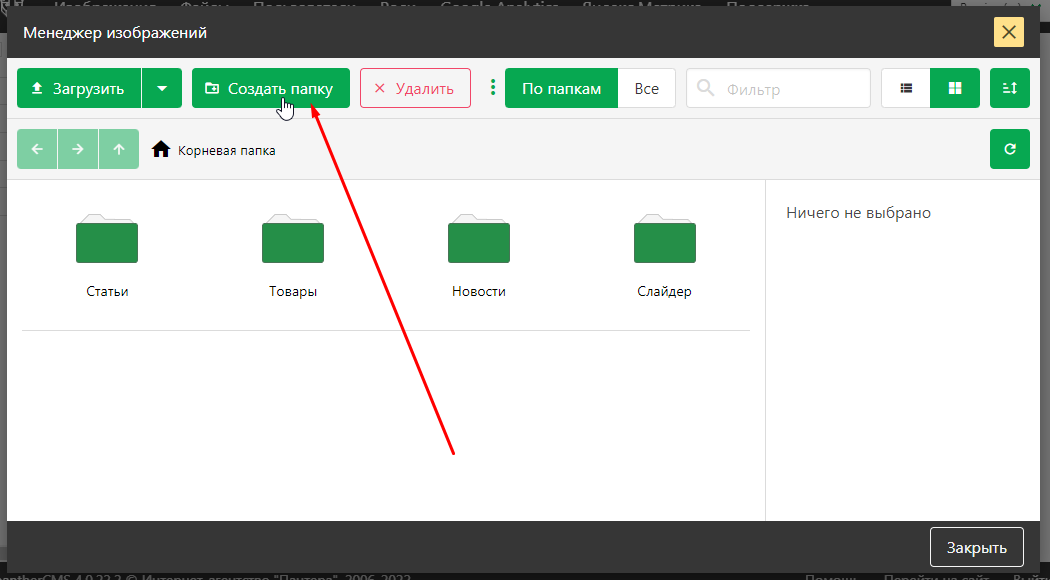Click the Закрыть button
This screenshot has height=580, width=1050.
tap(976, 548)
